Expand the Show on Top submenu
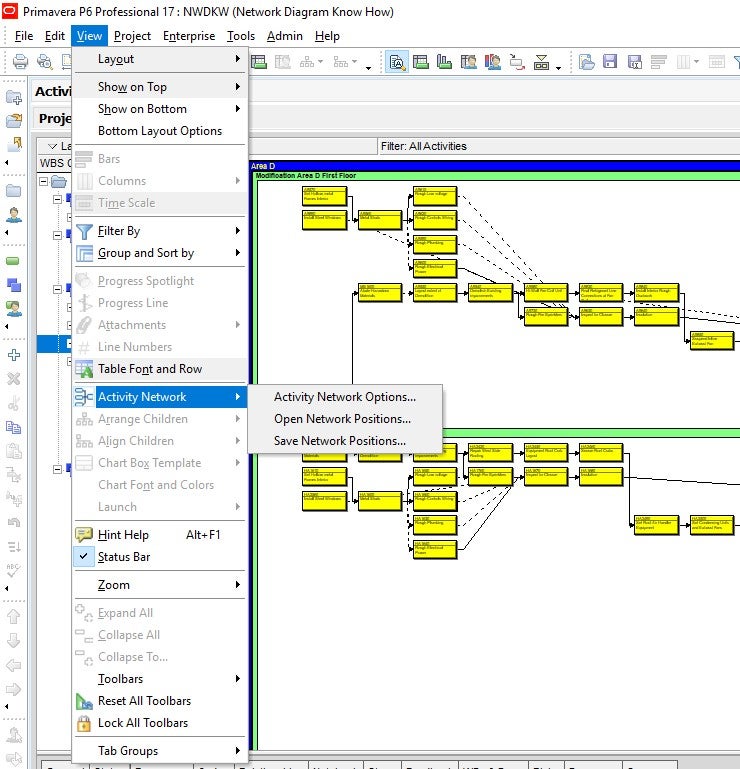740x769 pixels. [x=160, y=87]
